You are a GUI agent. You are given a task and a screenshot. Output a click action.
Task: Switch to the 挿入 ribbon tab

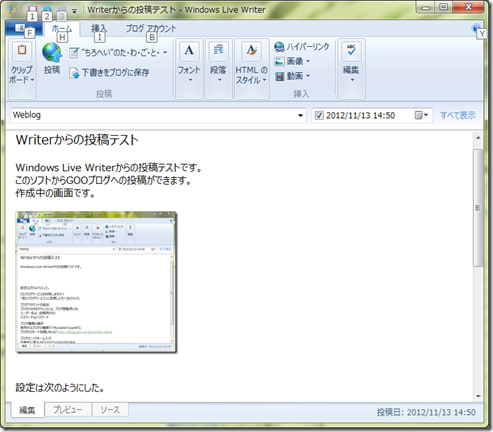point(99,29)
